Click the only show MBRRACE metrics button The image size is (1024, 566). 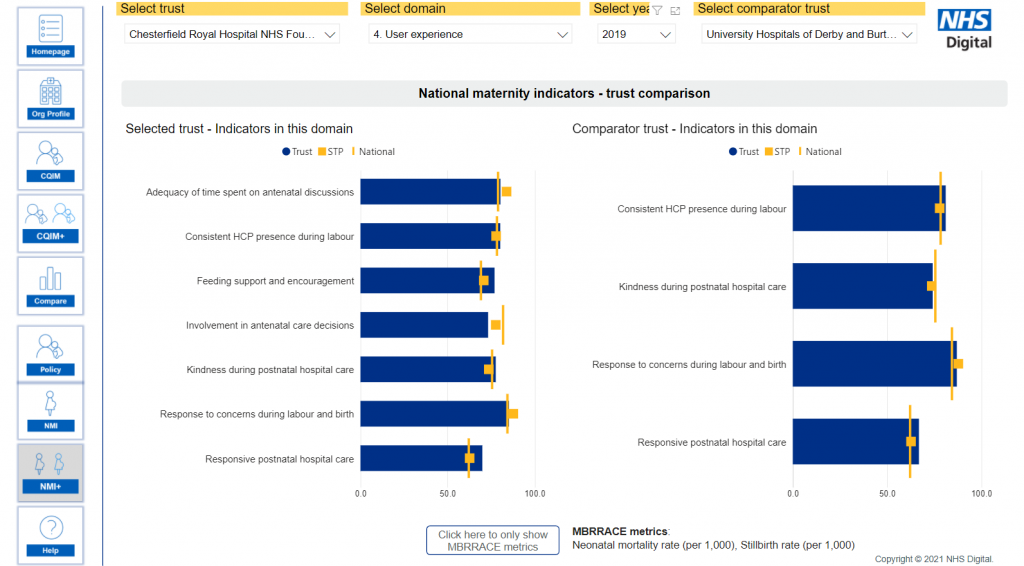(492, 541)
